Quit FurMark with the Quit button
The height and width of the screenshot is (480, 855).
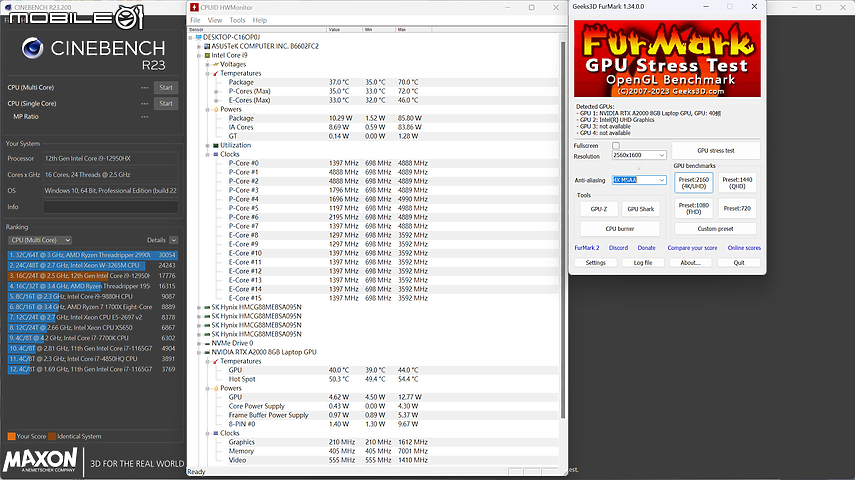click(x=739, y=262)
